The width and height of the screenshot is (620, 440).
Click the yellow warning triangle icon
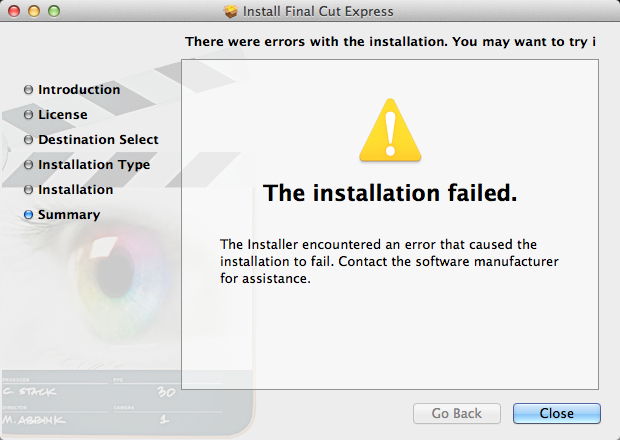tap(390, 130)
